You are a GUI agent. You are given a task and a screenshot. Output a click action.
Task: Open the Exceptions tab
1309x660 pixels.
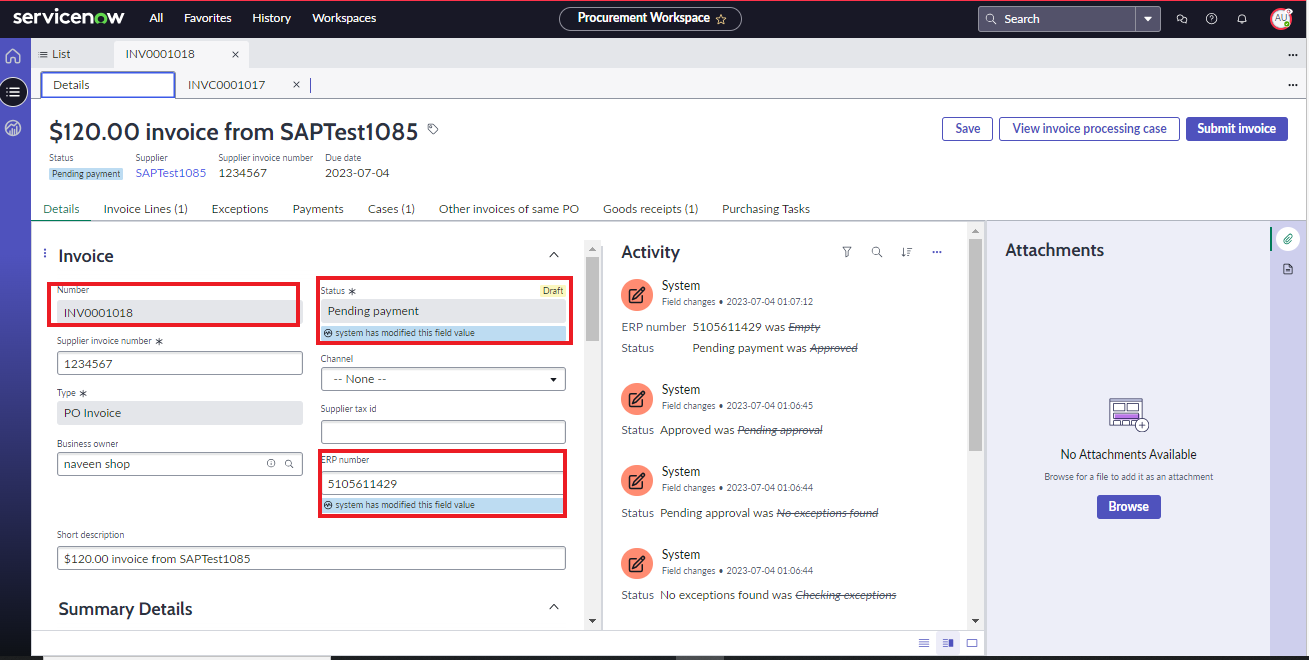240,209
